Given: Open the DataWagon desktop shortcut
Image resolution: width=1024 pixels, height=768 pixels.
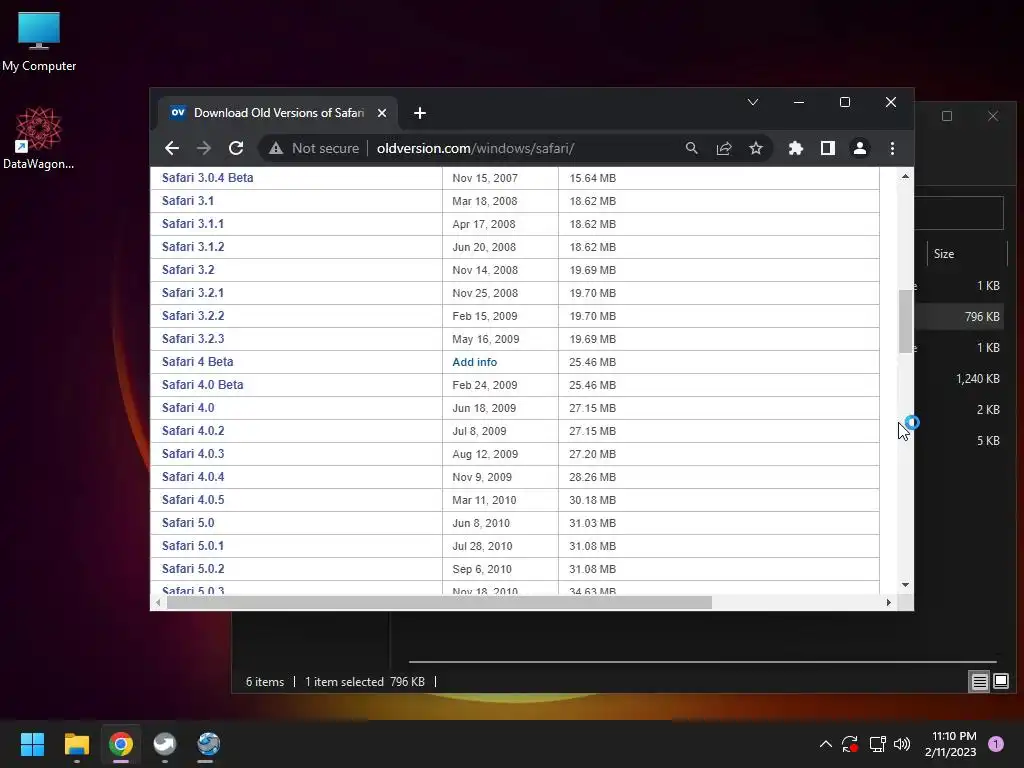Looking at the screenshot, I should click(39, 138).
